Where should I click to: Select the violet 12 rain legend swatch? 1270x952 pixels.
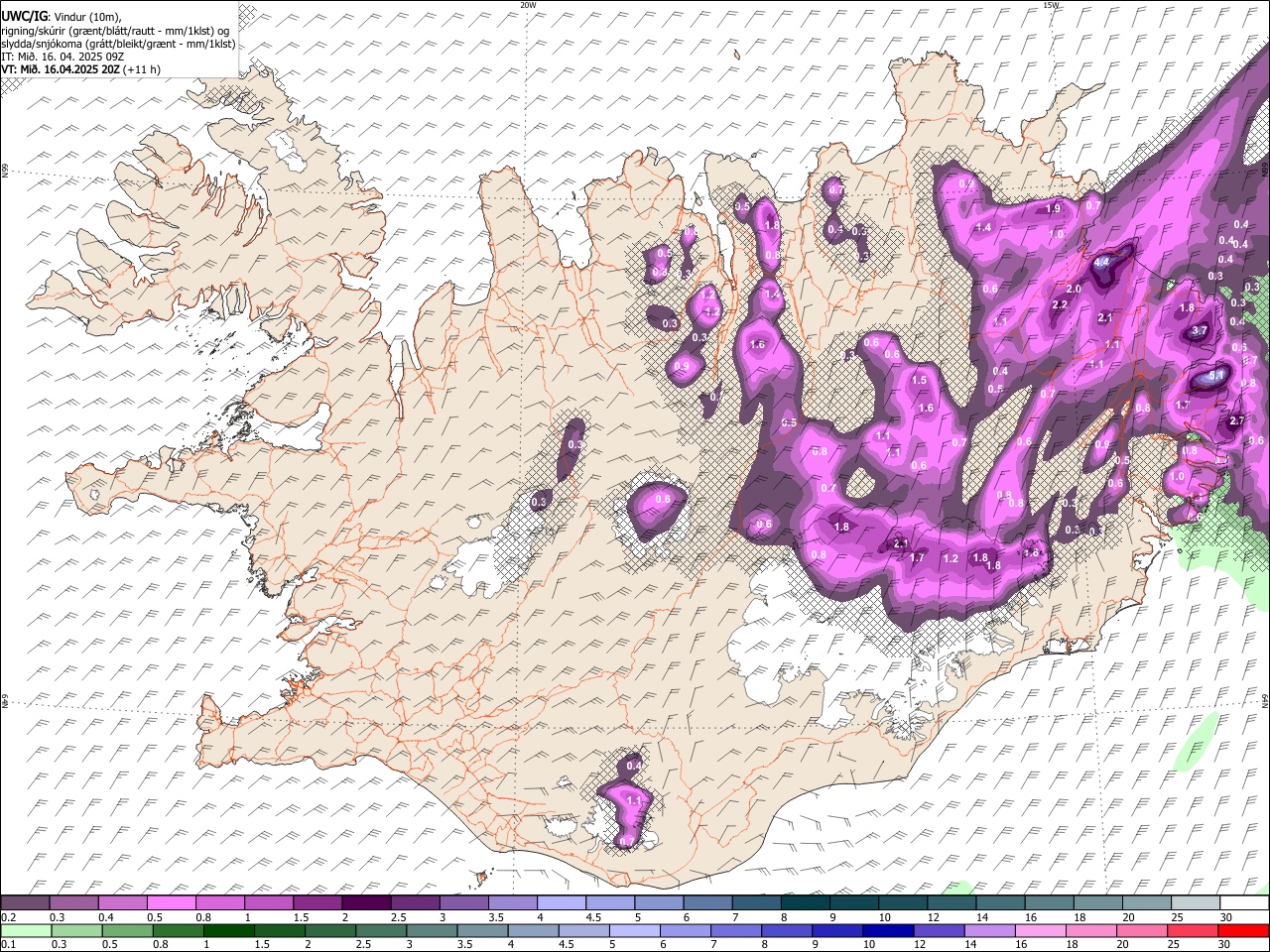(x=938, y=931)
